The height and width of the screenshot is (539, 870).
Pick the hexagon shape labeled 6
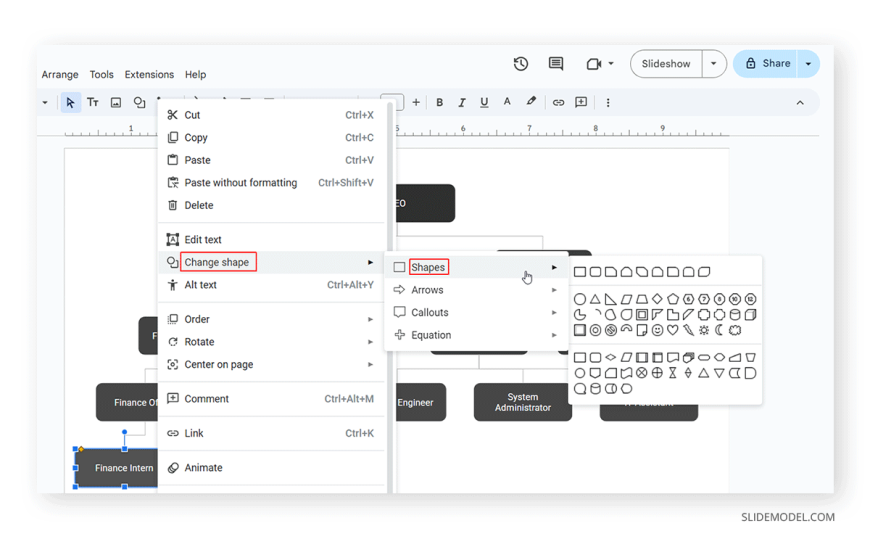tap(689, 299)
